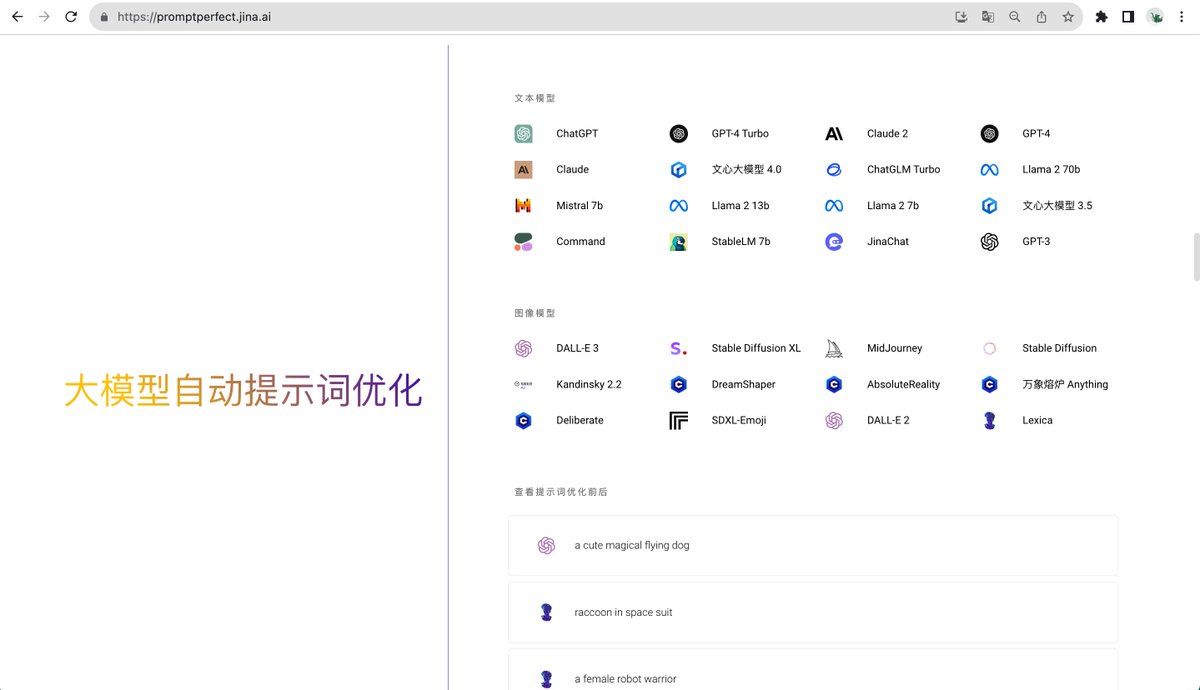This screenshot has height=690, width=1200.
Task: Click the Kandinsky 2.2 icon
Action: coord(523,385)
